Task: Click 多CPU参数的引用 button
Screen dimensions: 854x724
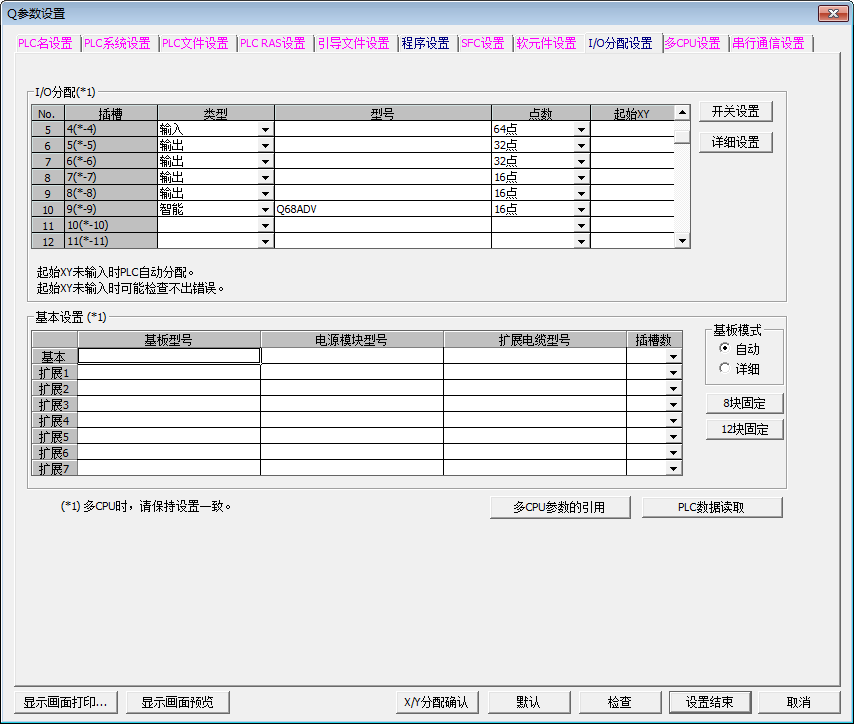Action: pos(560,507)
